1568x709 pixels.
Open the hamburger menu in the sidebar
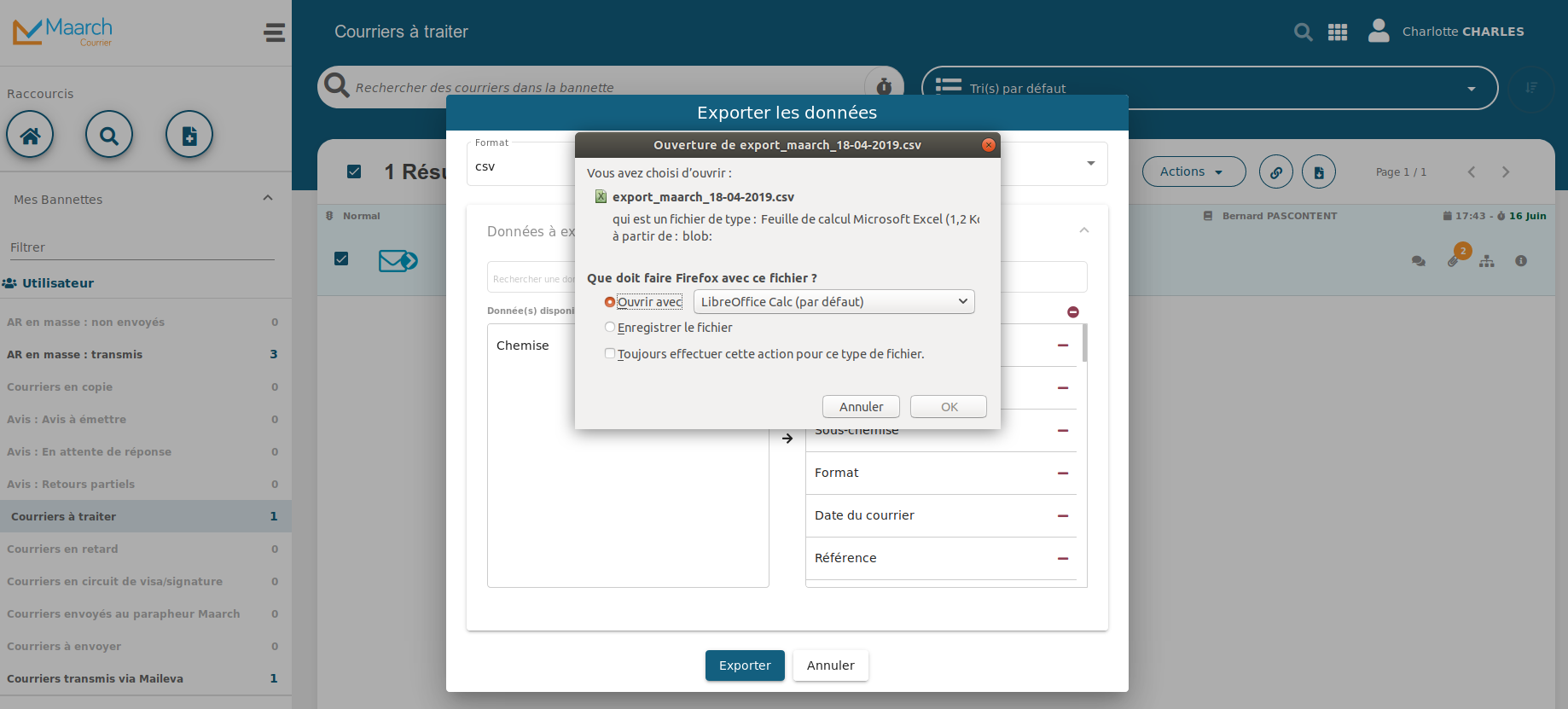click(275, 32)
